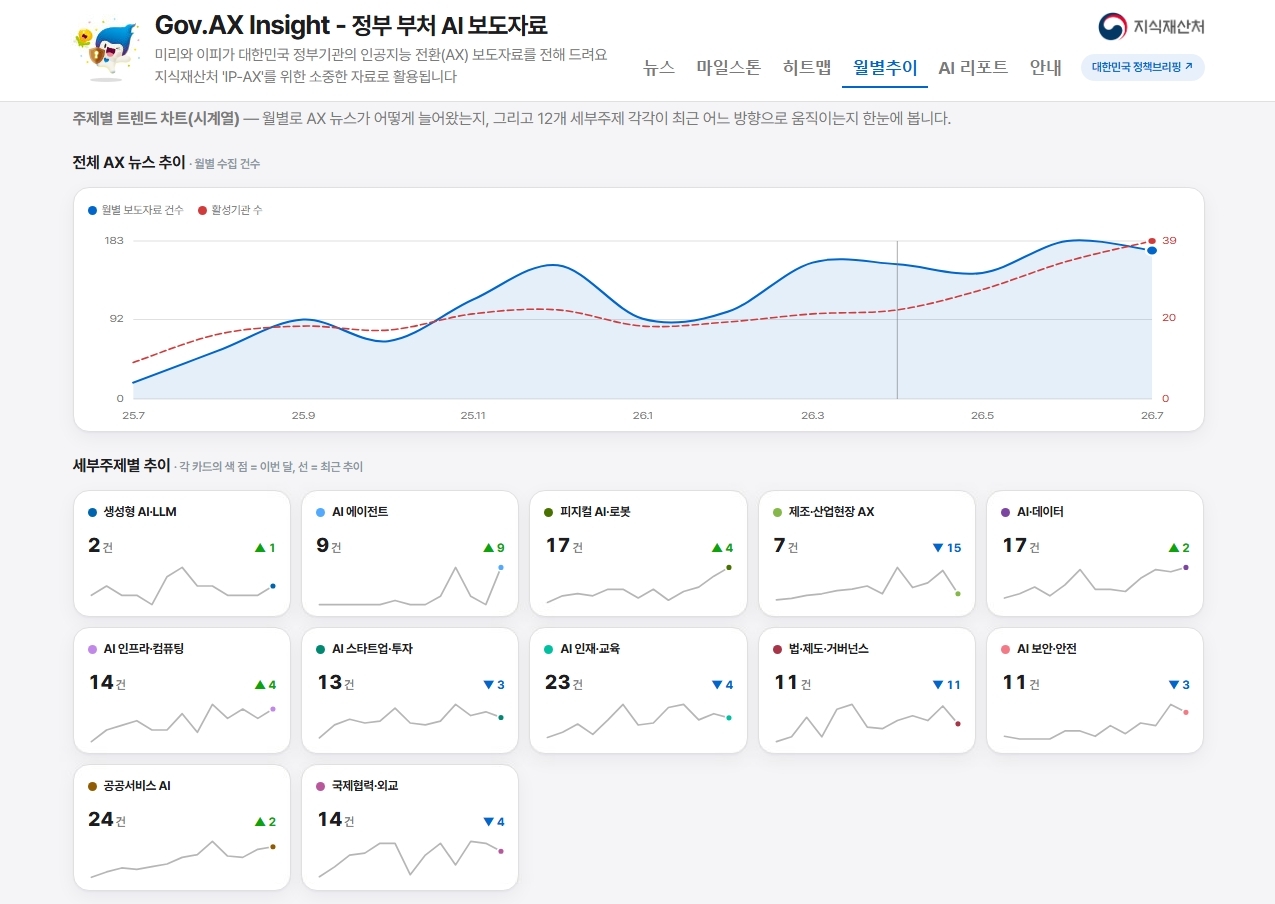Click the Gov.AX Insight site title

(x=351, y=25)
